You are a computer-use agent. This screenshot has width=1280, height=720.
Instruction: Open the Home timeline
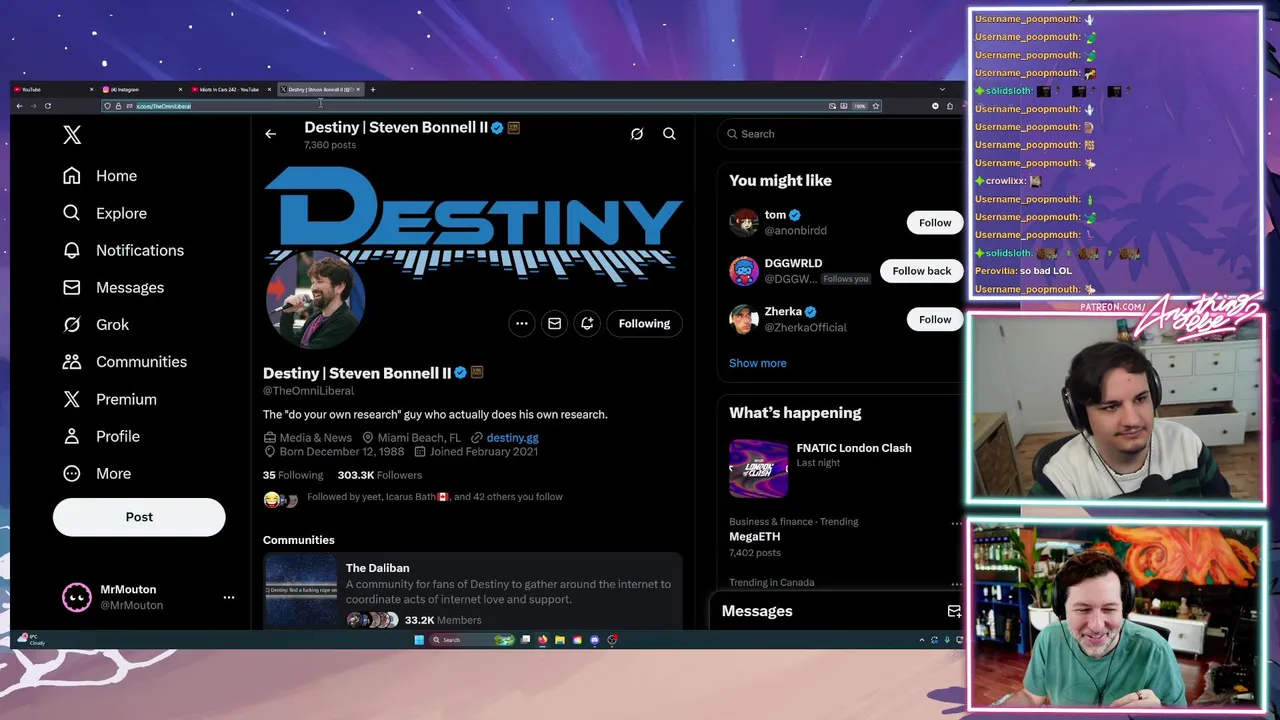(100, 176)
